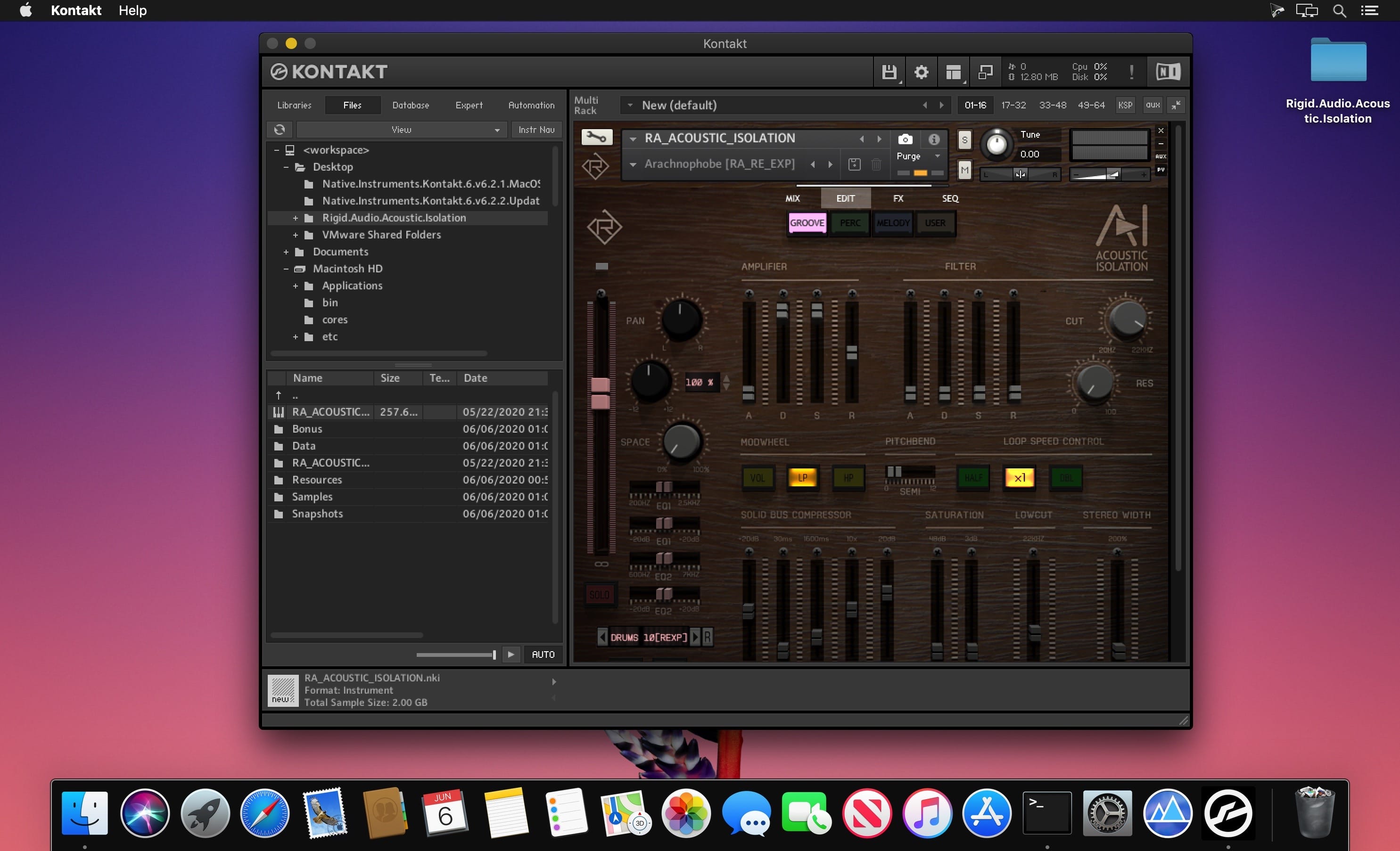Click the Instr Nav button
Screen dimensions: 1400x851
[536, 130]
